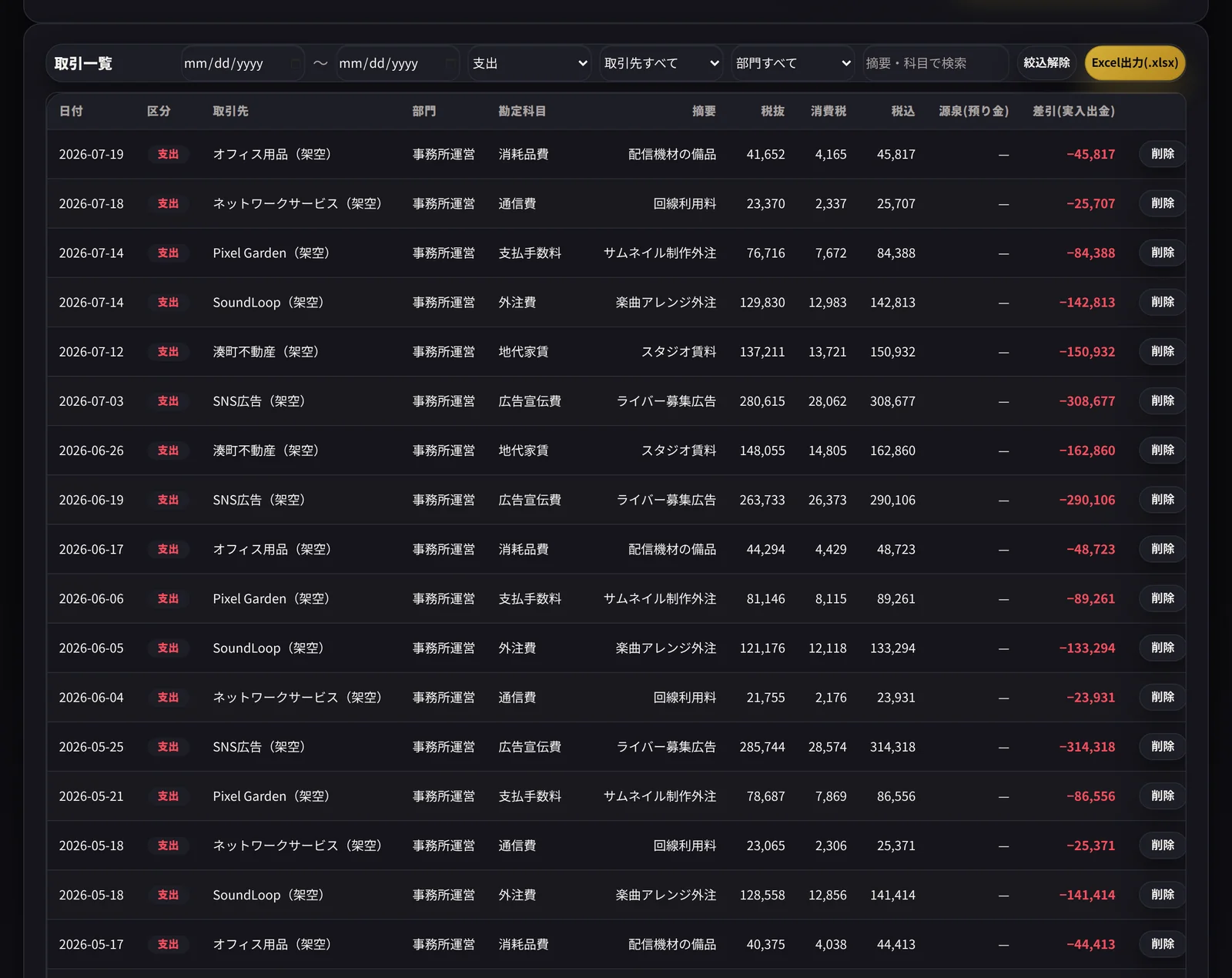The height and width of the screenshot is (978, 1232).
Task: Click the 絞込解除 reset filter button
Action: click(x=1046, y=63)
